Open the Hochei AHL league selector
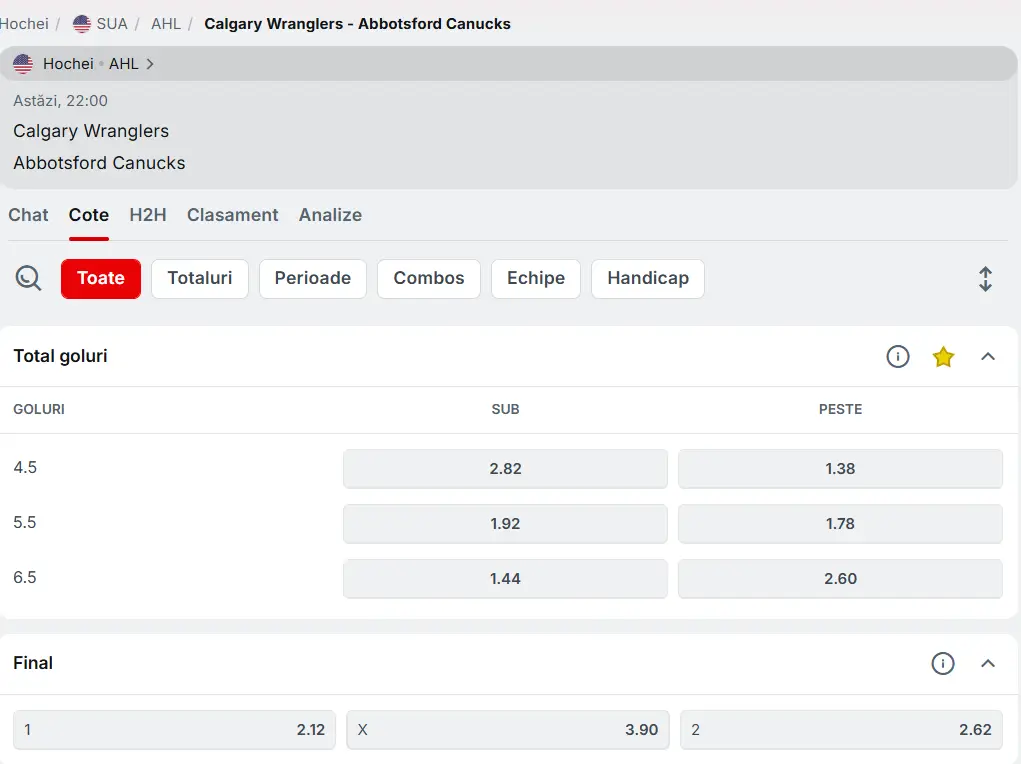Viewport: 1021px width, 764px height. click(x=85, y=64)
